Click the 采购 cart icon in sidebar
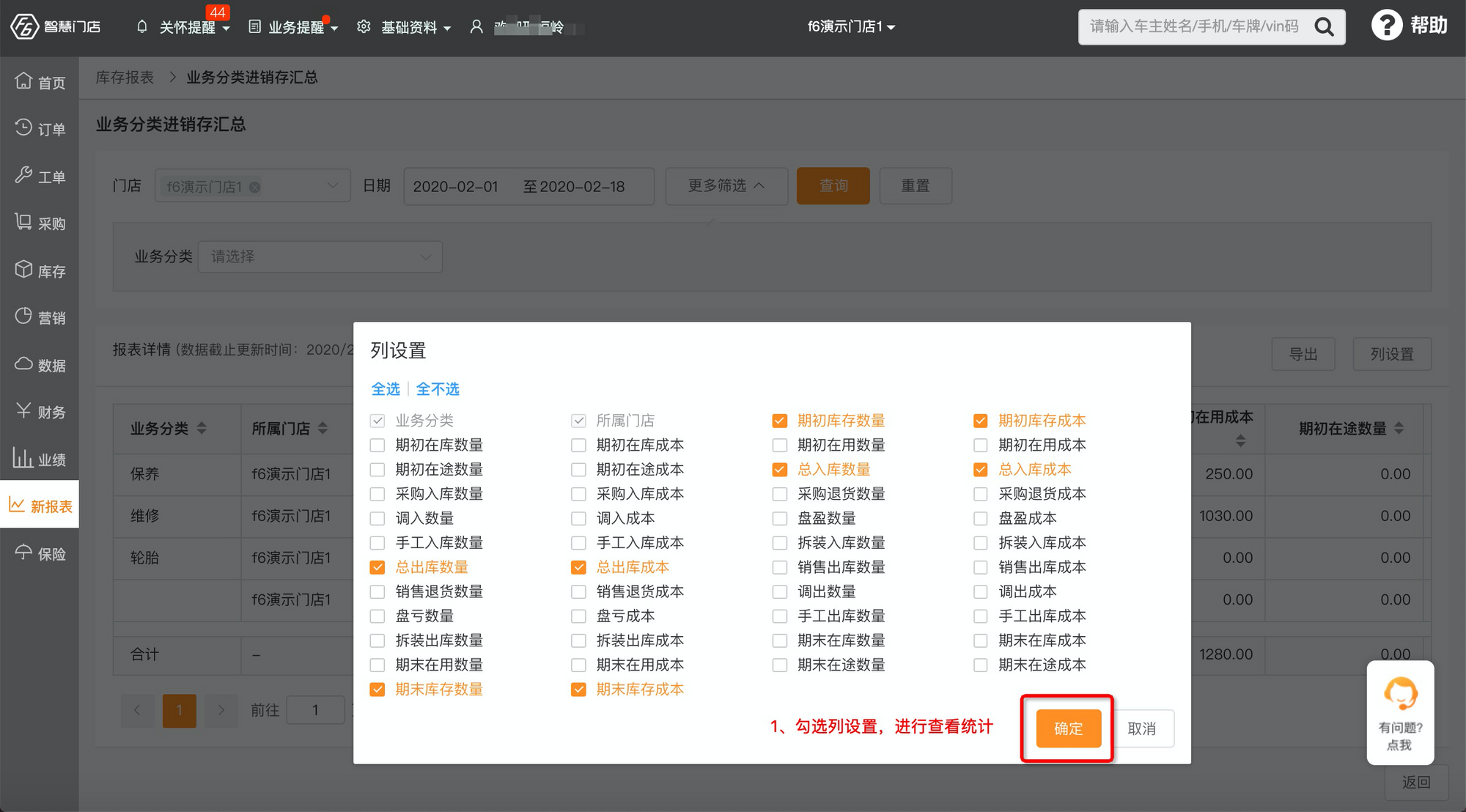The height and width of the screenshot is (812, 1466). click(x=23, y=222)
